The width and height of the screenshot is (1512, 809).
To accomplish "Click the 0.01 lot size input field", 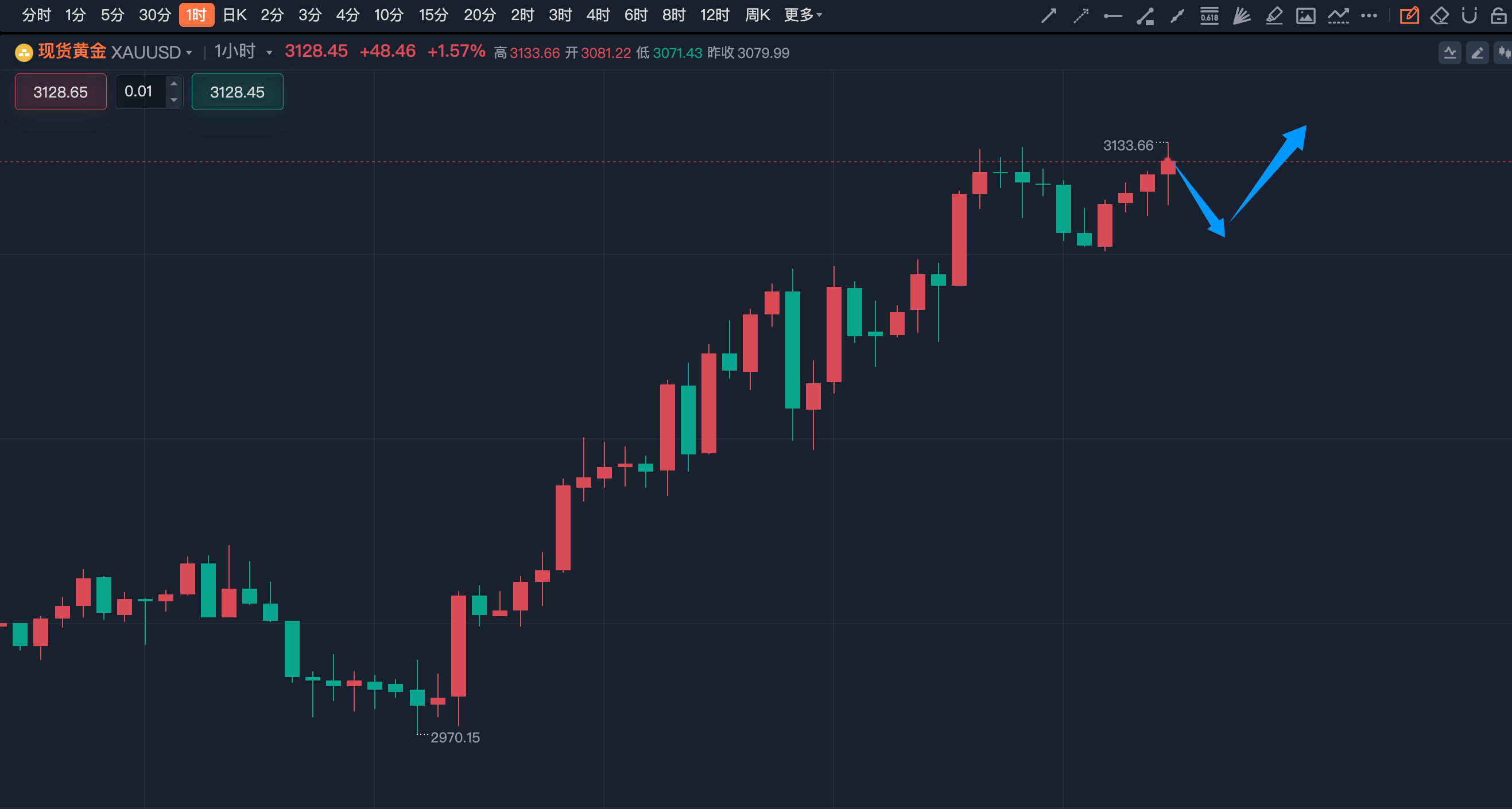I will (x=139, y=92).
